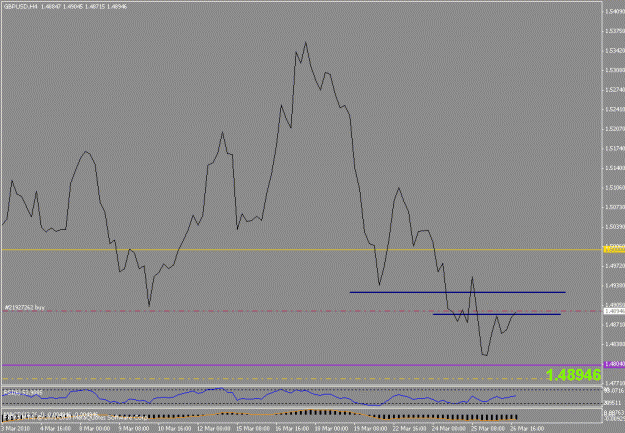This screenshot has width=625, height=433.
Task: Click the '15 Mar 08:00' time label
Action: coord(252,429)
